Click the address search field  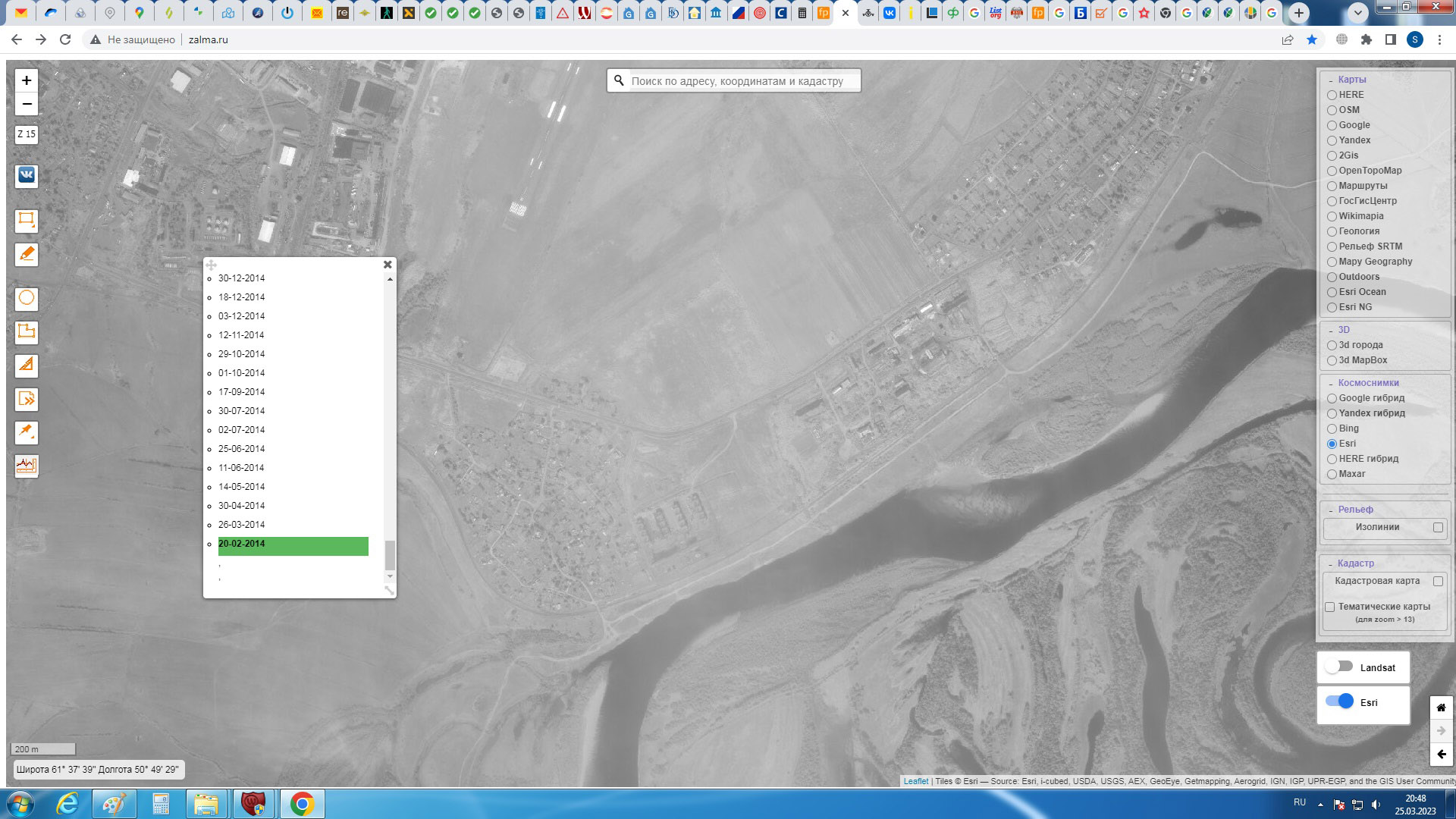coord(743,81)
